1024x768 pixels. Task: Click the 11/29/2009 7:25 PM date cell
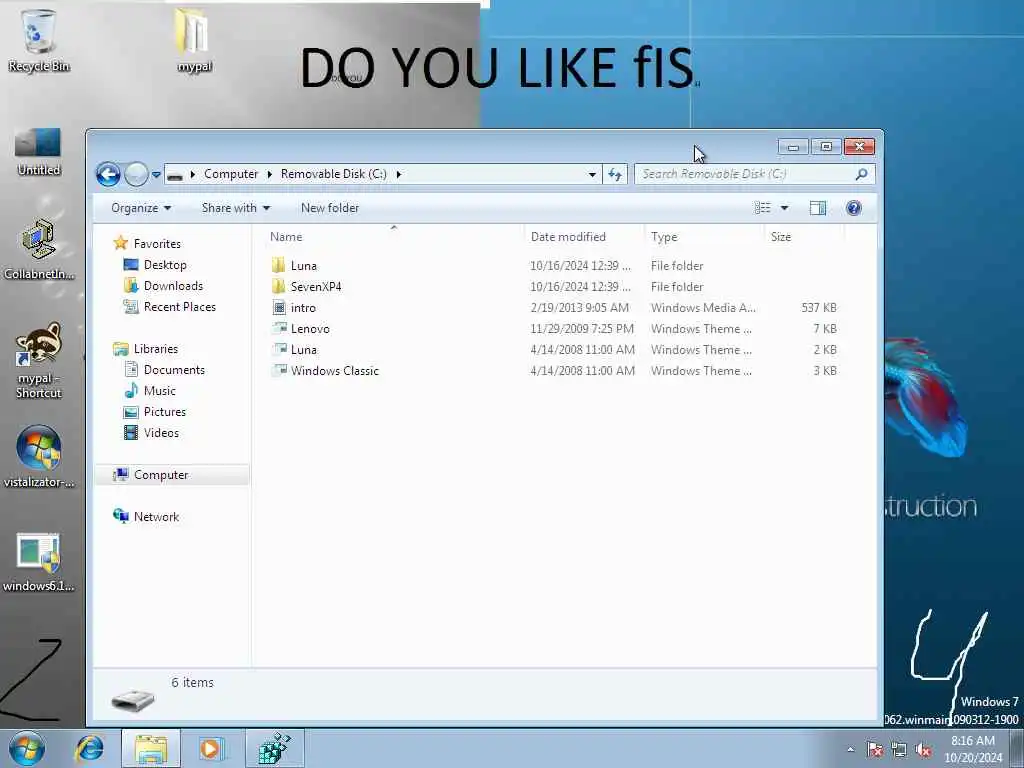click(x=581, y=328)
